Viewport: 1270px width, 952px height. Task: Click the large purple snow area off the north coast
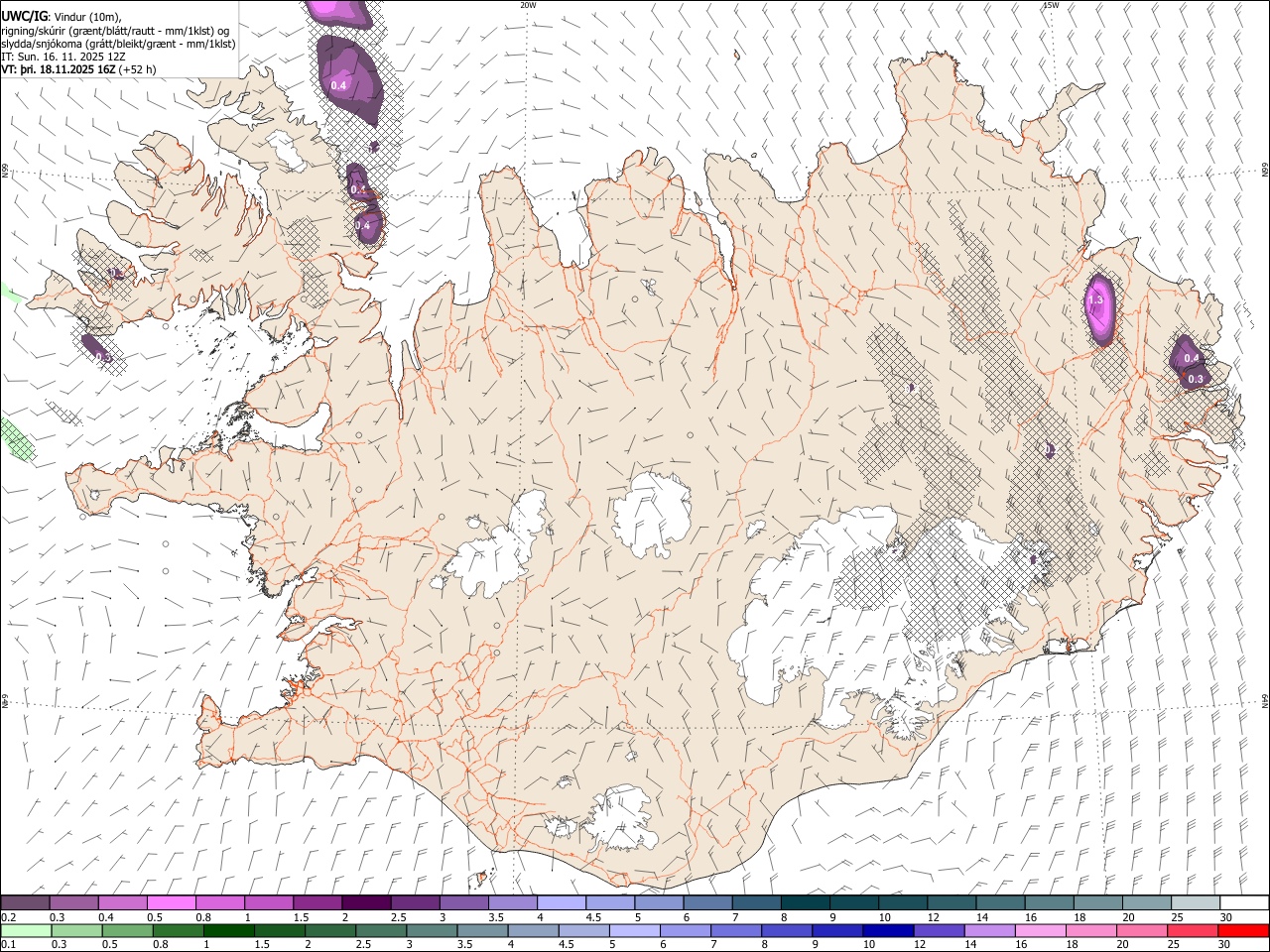pos(348,81)
